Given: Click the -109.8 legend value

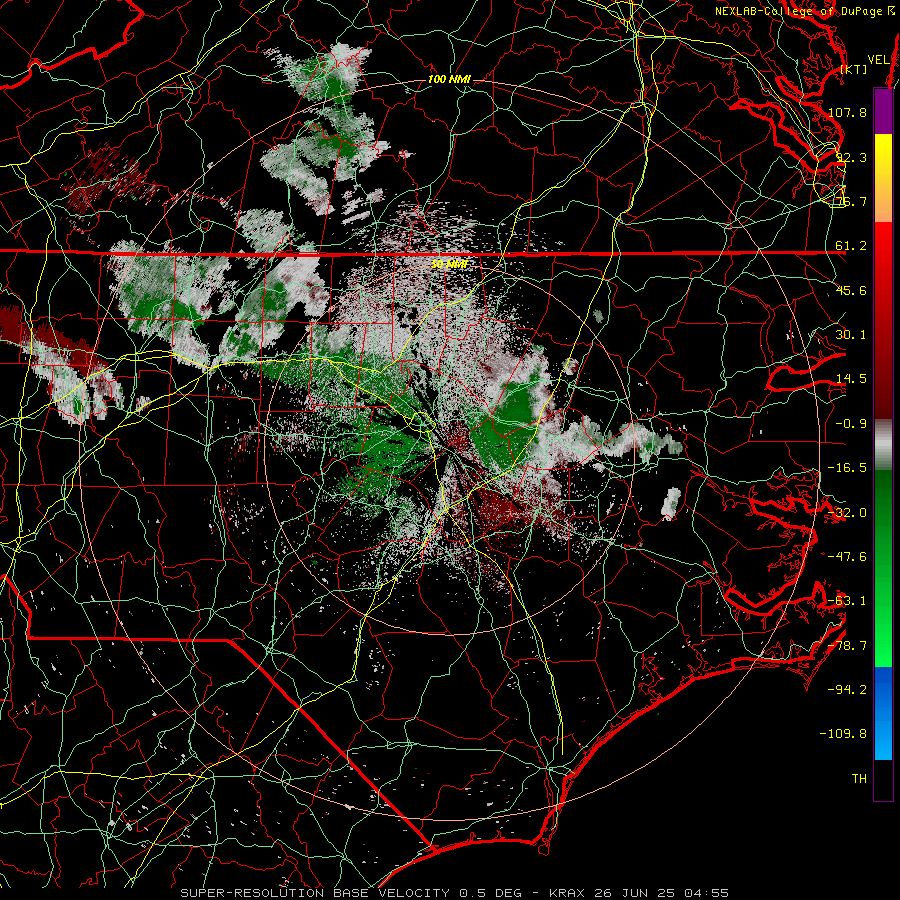Looking at the screenshot, I should pyautogui.click(x=844, y=734).
